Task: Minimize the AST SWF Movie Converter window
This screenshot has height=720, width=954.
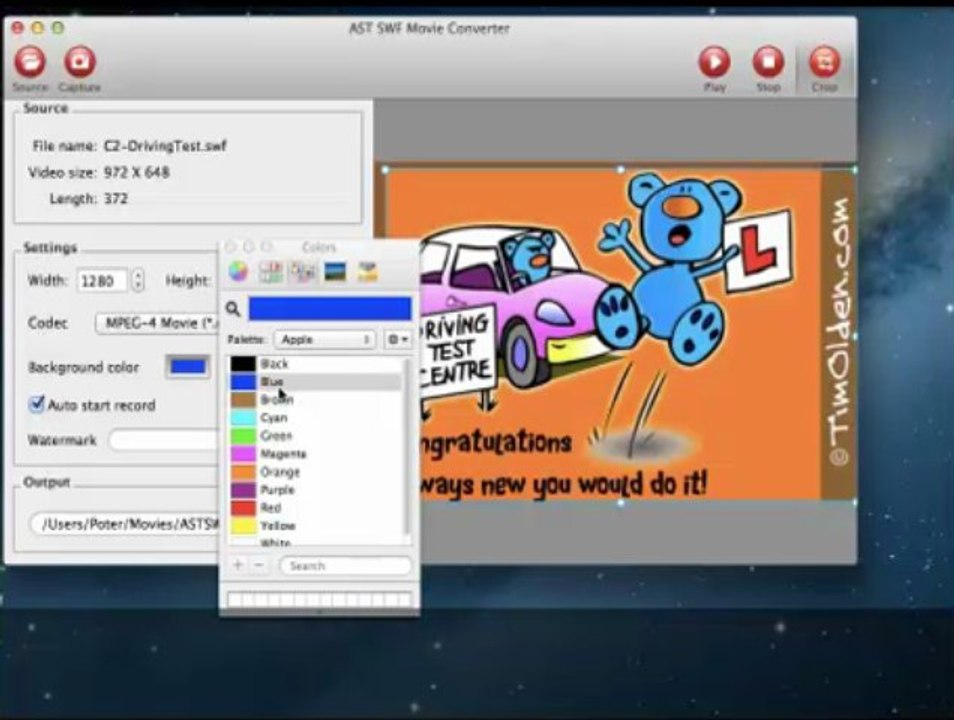Action: pyautogui.click(x=38, y=28)
